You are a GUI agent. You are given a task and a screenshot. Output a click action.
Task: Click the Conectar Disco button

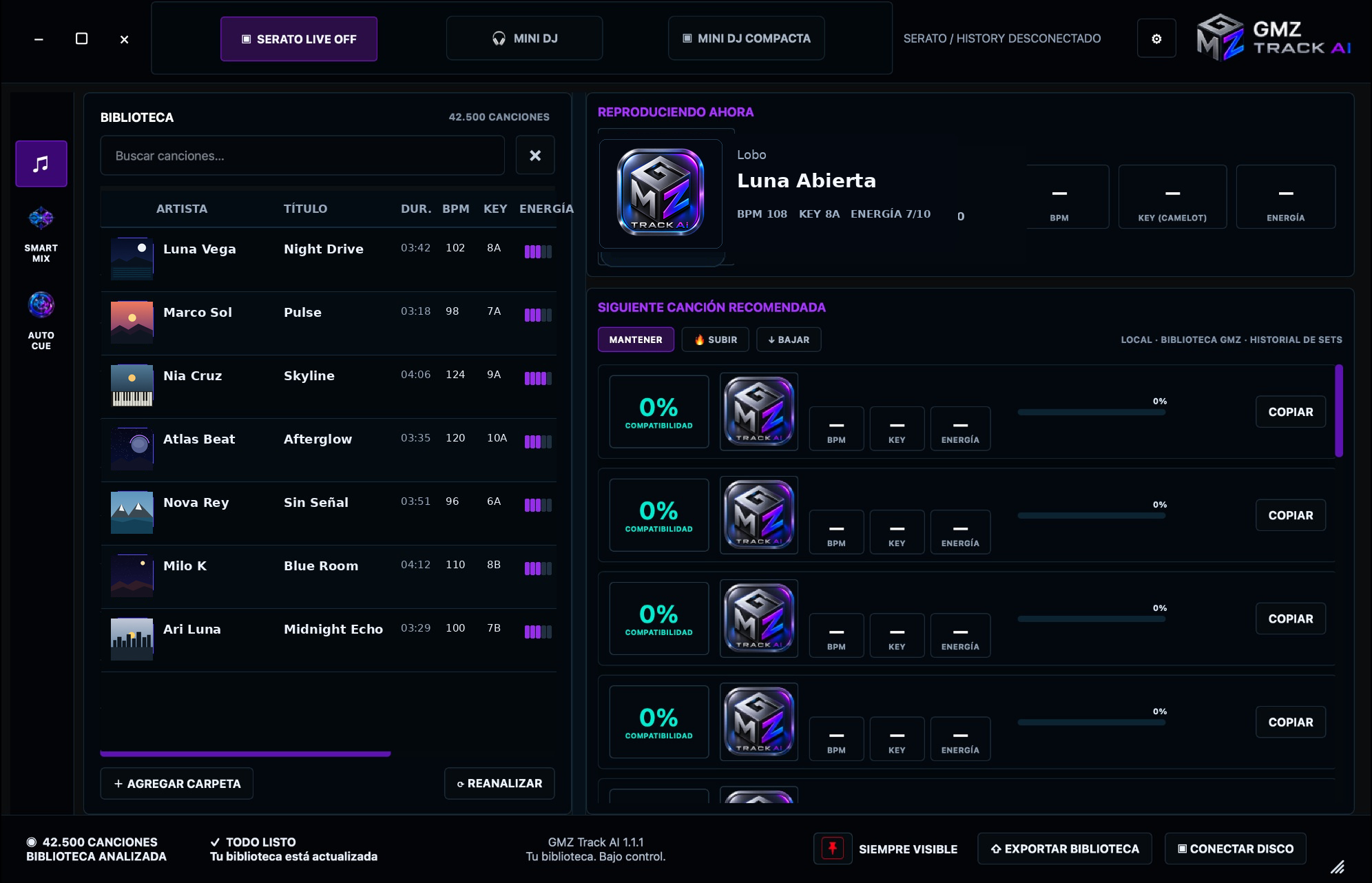pyautogui.click(x=1236, y=849)
